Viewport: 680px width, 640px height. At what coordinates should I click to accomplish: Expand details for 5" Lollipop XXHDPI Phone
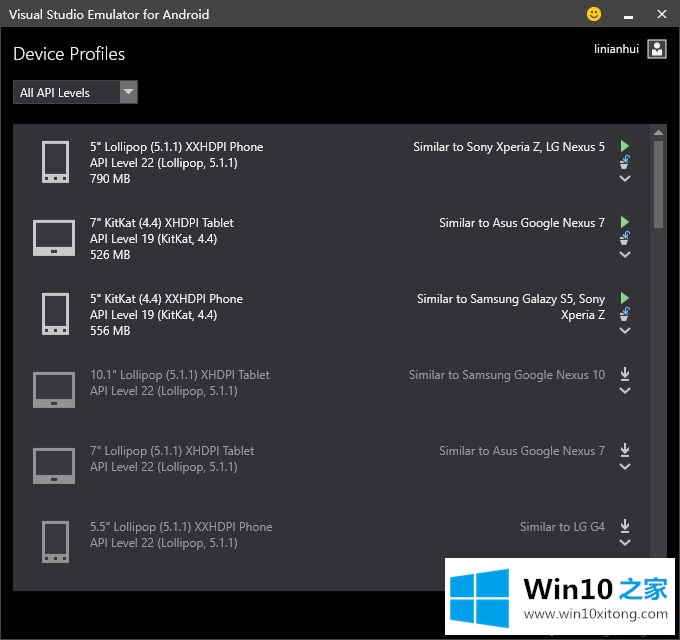624,178
